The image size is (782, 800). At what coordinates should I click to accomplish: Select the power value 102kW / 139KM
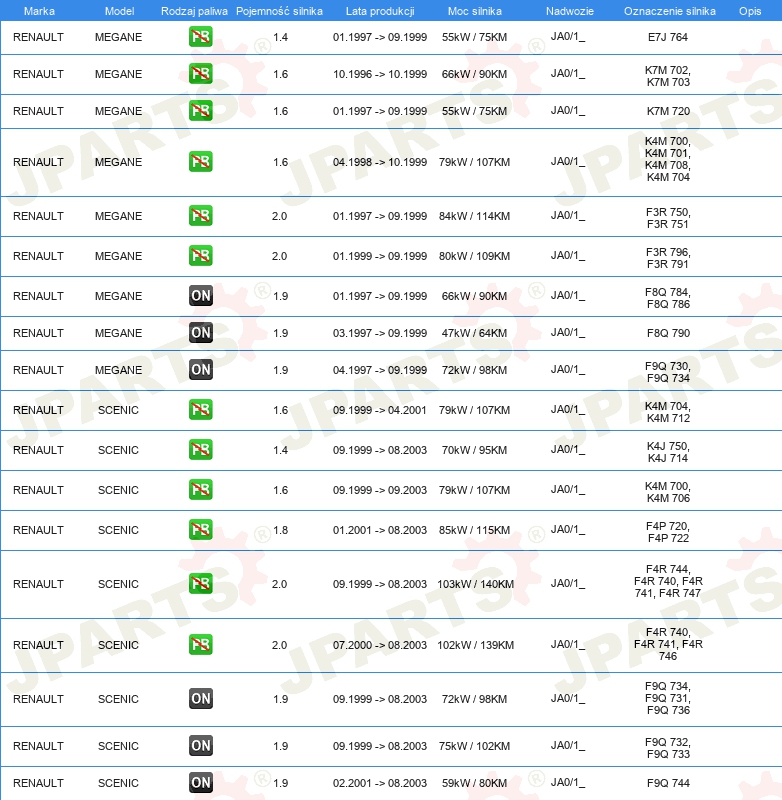(475, 644)
